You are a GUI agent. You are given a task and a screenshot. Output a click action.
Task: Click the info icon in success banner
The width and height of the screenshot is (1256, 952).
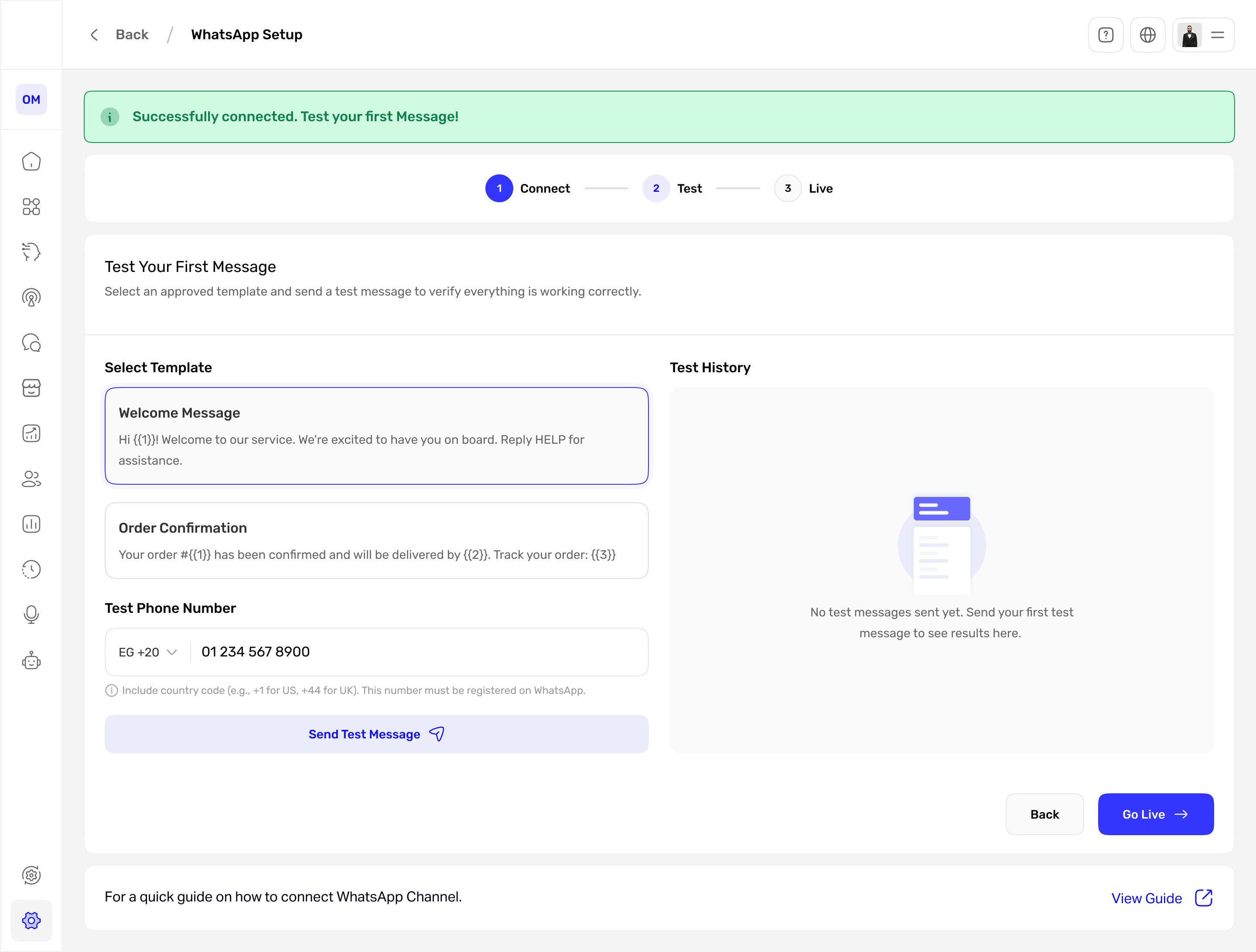[109, 117]
